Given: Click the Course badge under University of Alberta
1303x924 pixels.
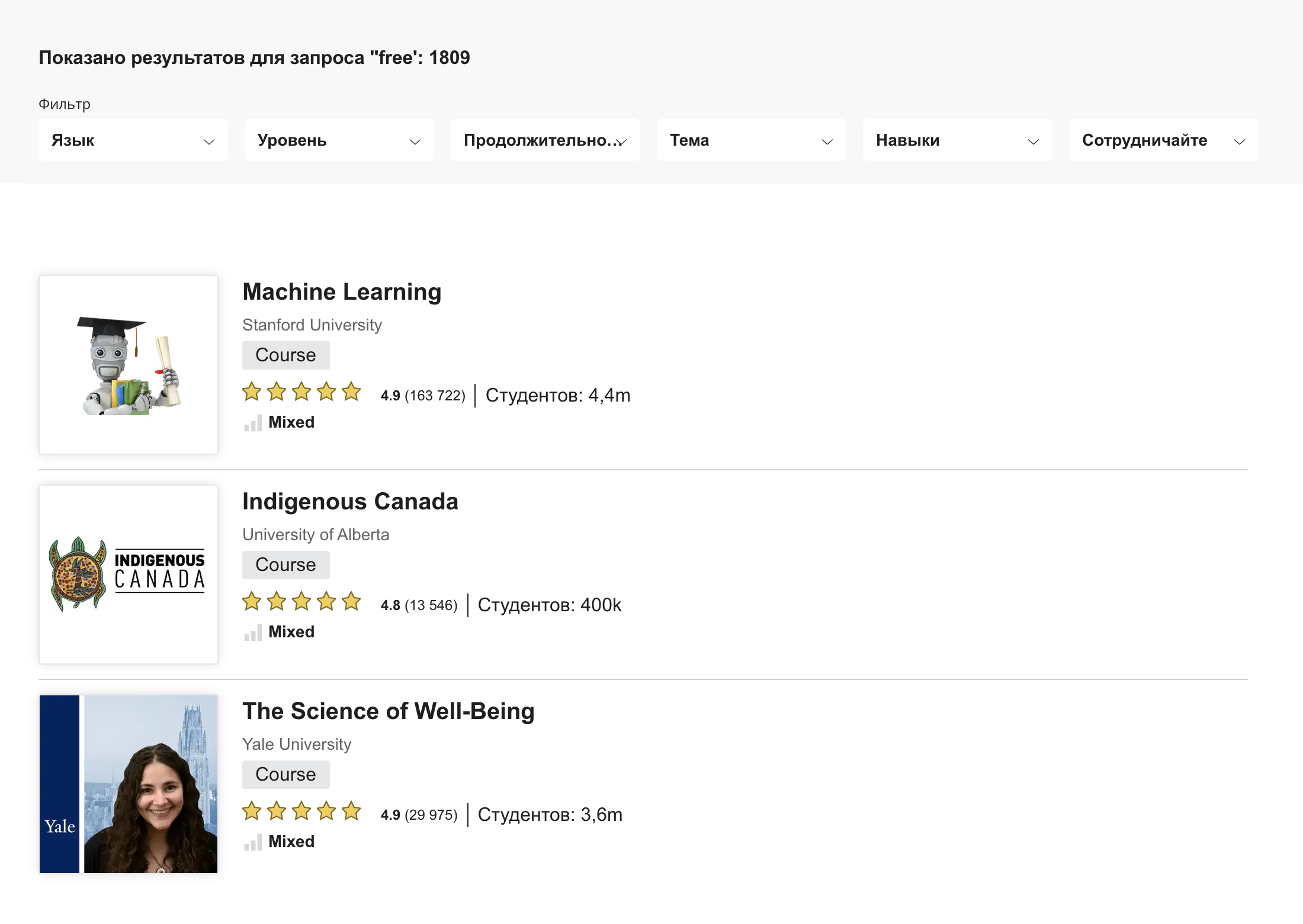Looking at the screenshot, I should click(286, 565).
